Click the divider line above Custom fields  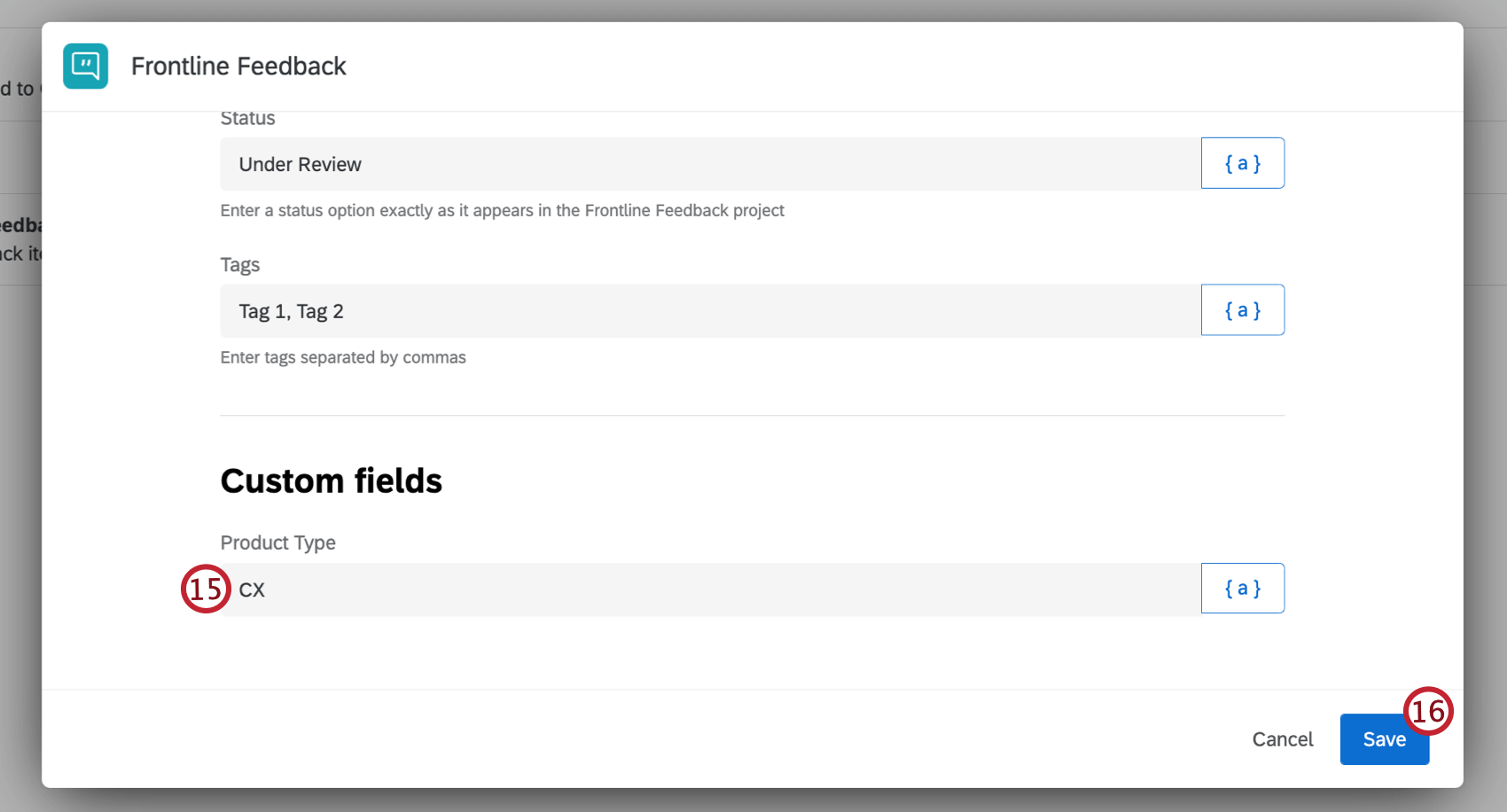[x=752, y=415]
